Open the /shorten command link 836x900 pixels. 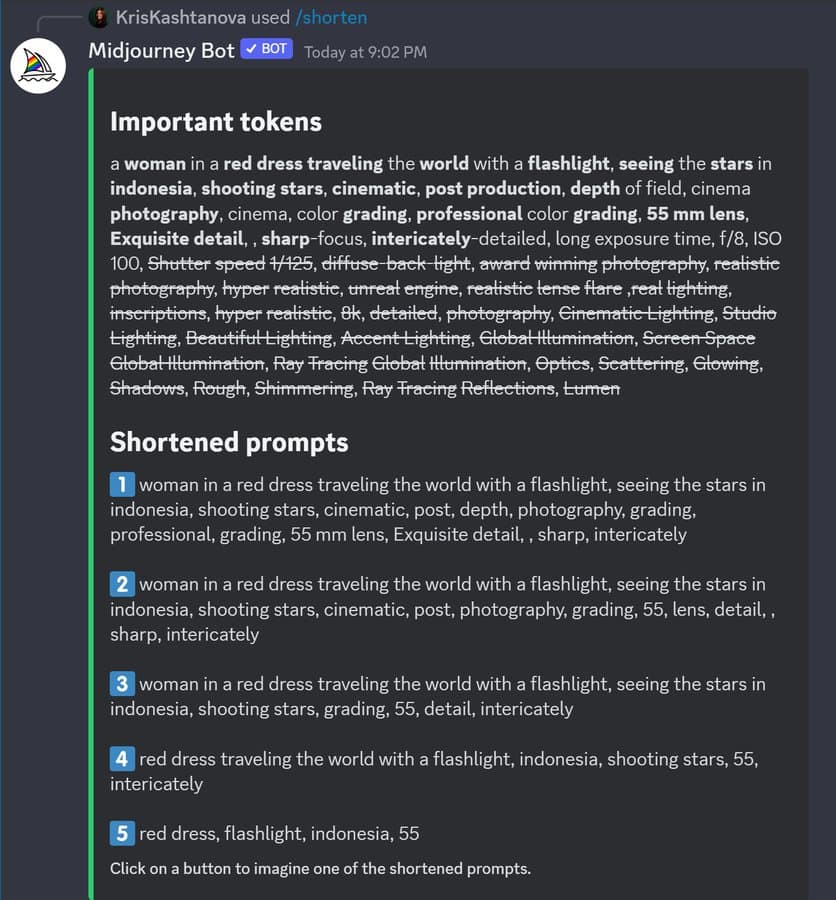pos(331,18)
